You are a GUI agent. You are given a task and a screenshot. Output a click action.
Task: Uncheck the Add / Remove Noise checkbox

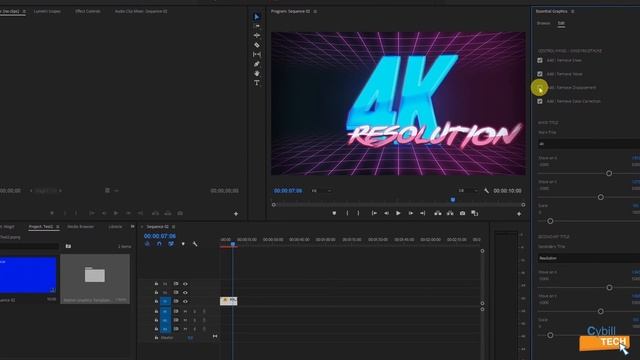540,74
